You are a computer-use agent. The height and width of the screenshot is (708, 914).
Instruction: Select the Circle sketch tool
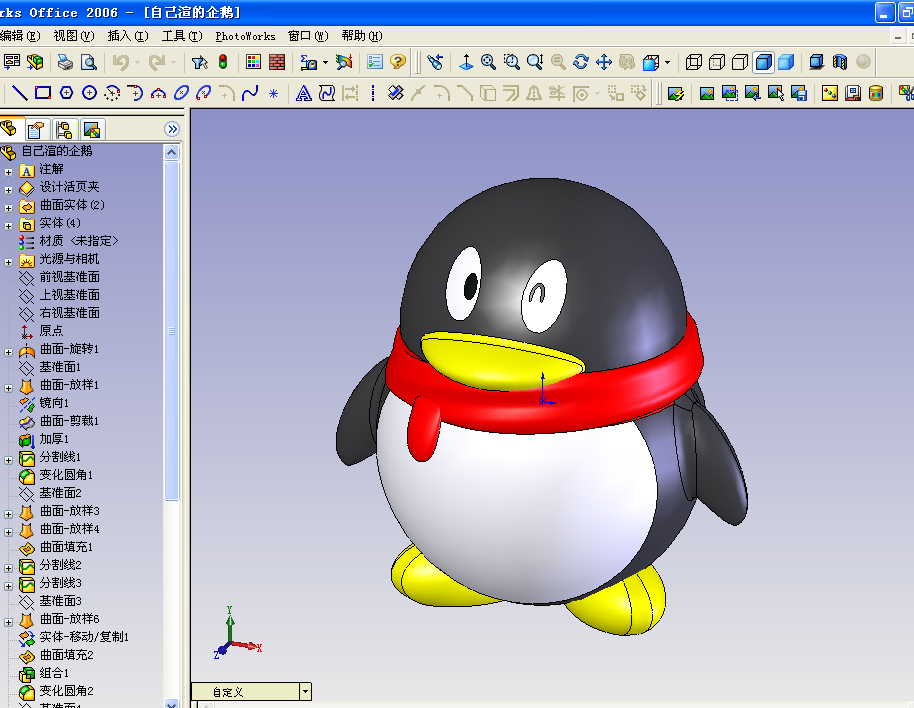click(x=89, y=93)
